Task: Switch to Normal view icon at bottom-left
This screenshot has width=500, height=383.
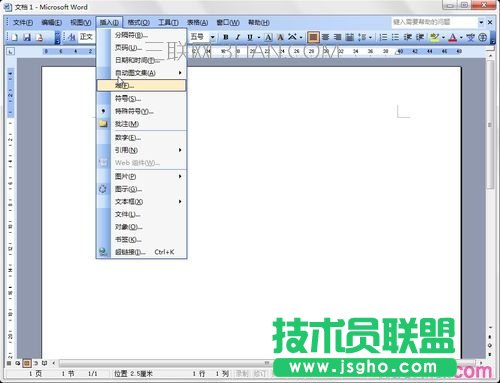Action: point(9,363)
